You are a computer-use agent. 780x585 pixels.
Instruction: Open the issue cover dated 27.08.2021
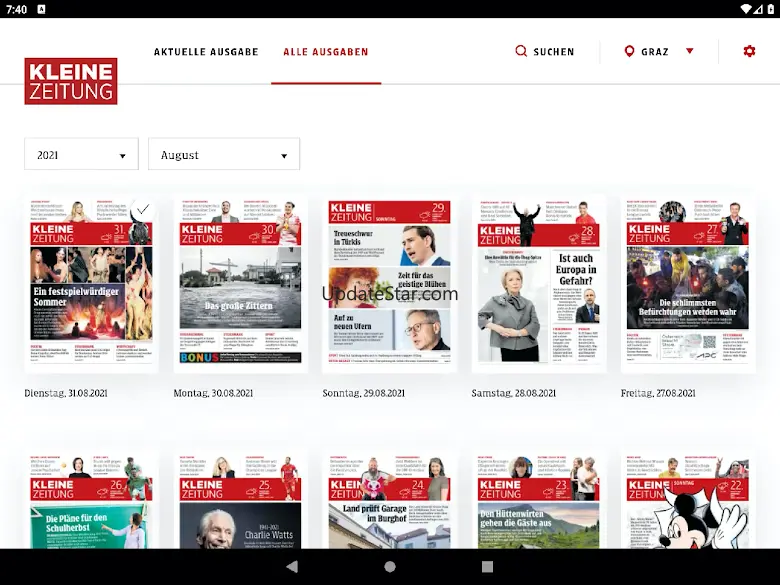point(688,284)
